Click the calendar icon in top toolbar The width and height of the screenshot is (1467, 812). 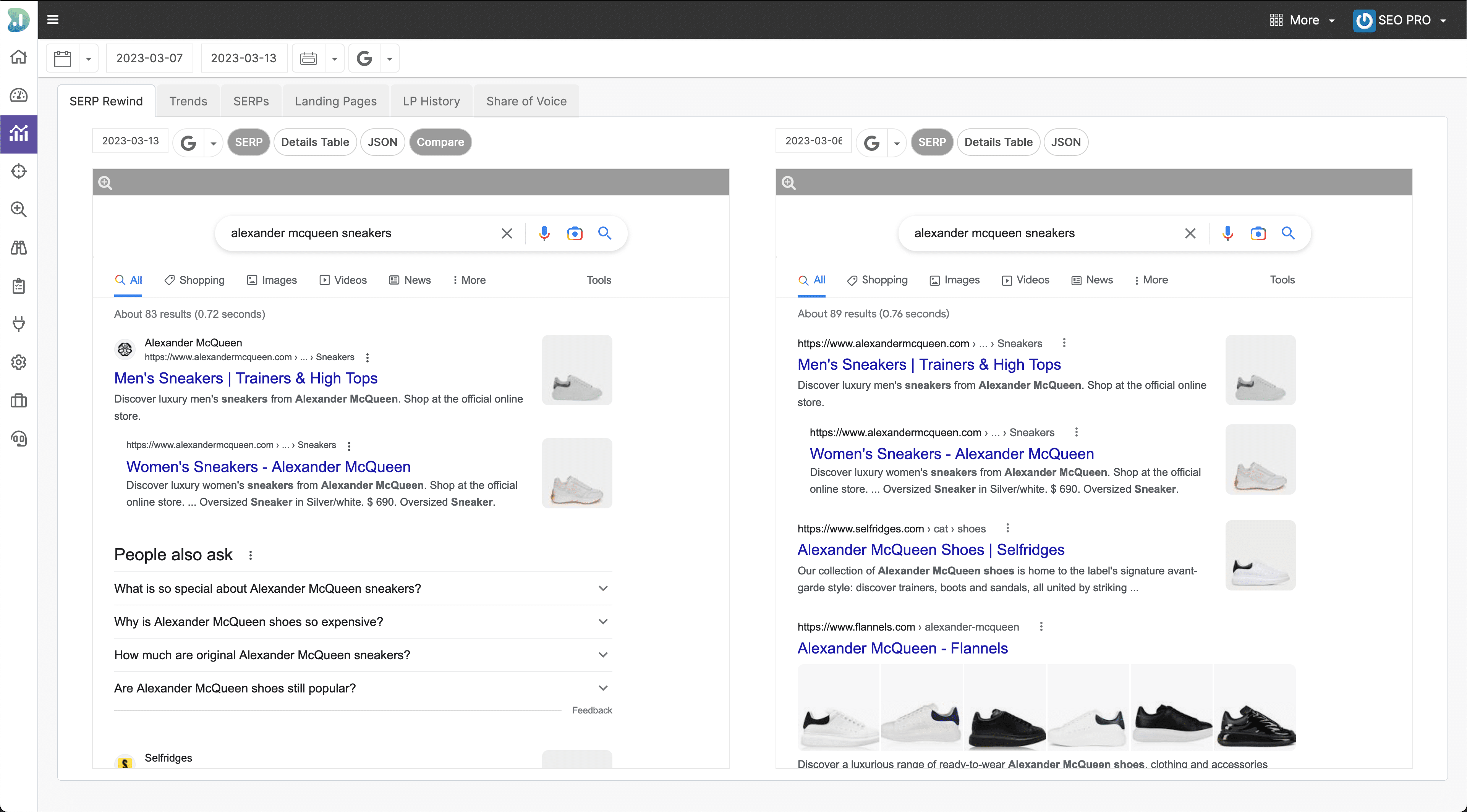pos(63,58)
